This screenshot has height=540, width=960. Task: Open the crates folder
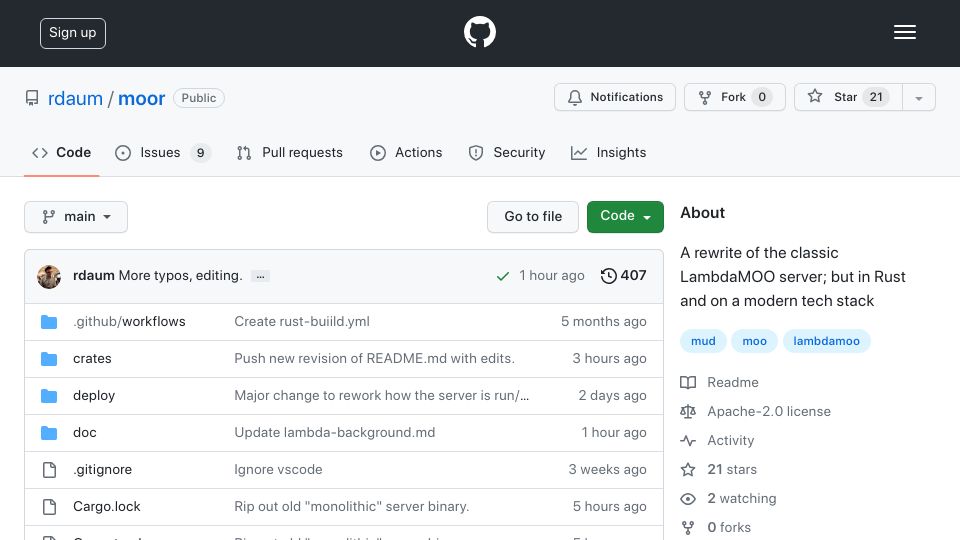[x=92, y=359]
